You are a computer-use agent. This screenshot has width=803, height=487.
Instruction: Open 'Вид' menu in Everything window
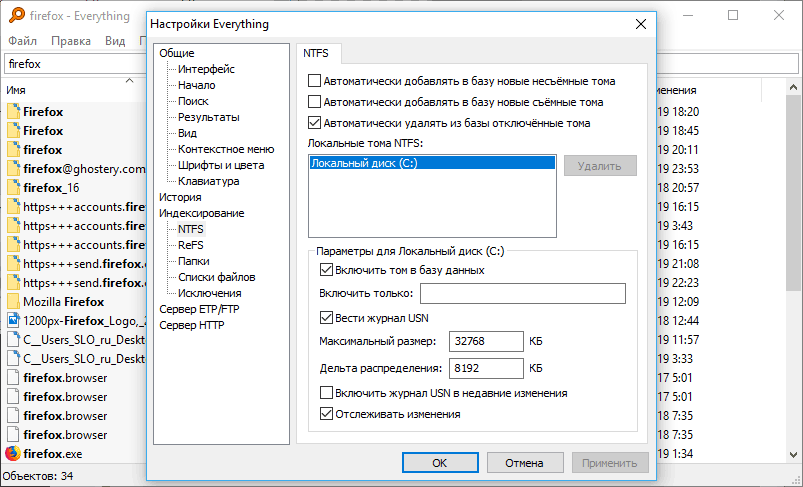tap(115, 40)
